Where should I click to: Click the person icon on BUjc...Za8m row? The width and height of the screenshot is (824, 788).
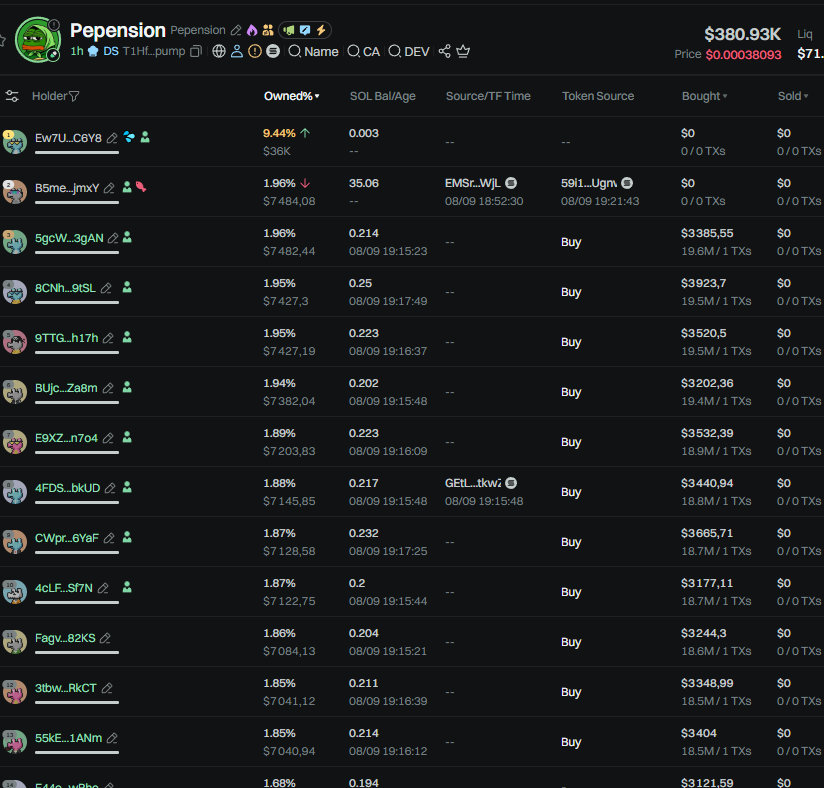(127, 387)
